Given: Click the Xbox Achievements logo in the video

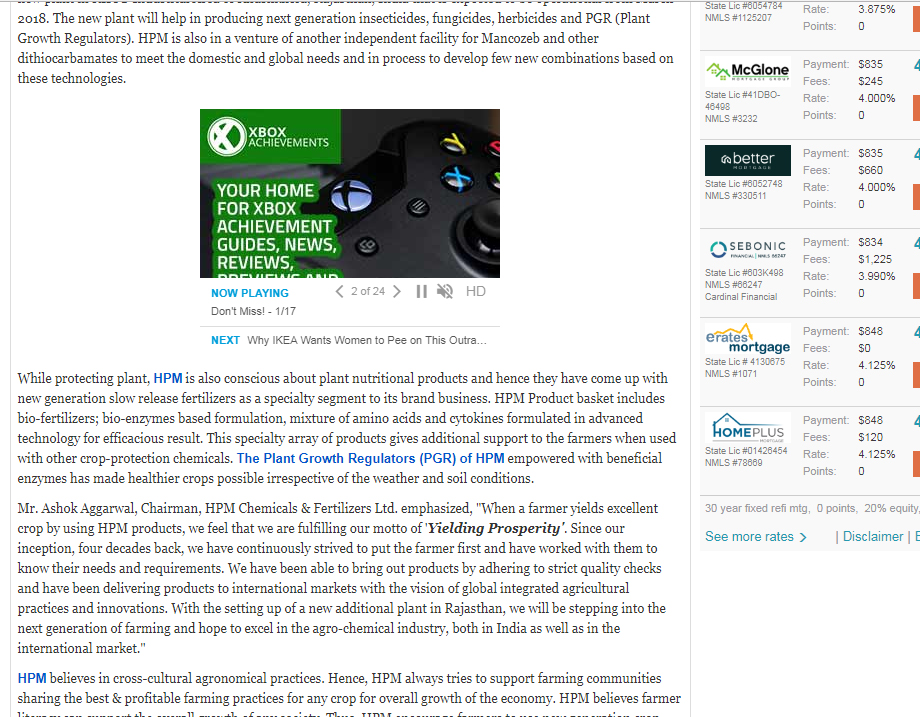Looking at the screenshot, I should tap(269, 136).
